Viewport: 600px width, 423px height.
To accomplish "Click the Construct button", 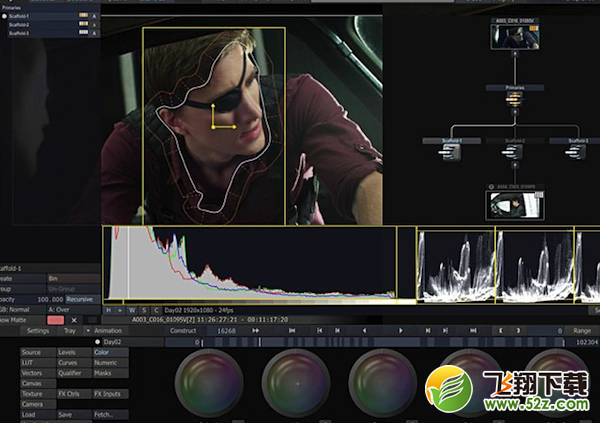I will click(x=183, y=330).
